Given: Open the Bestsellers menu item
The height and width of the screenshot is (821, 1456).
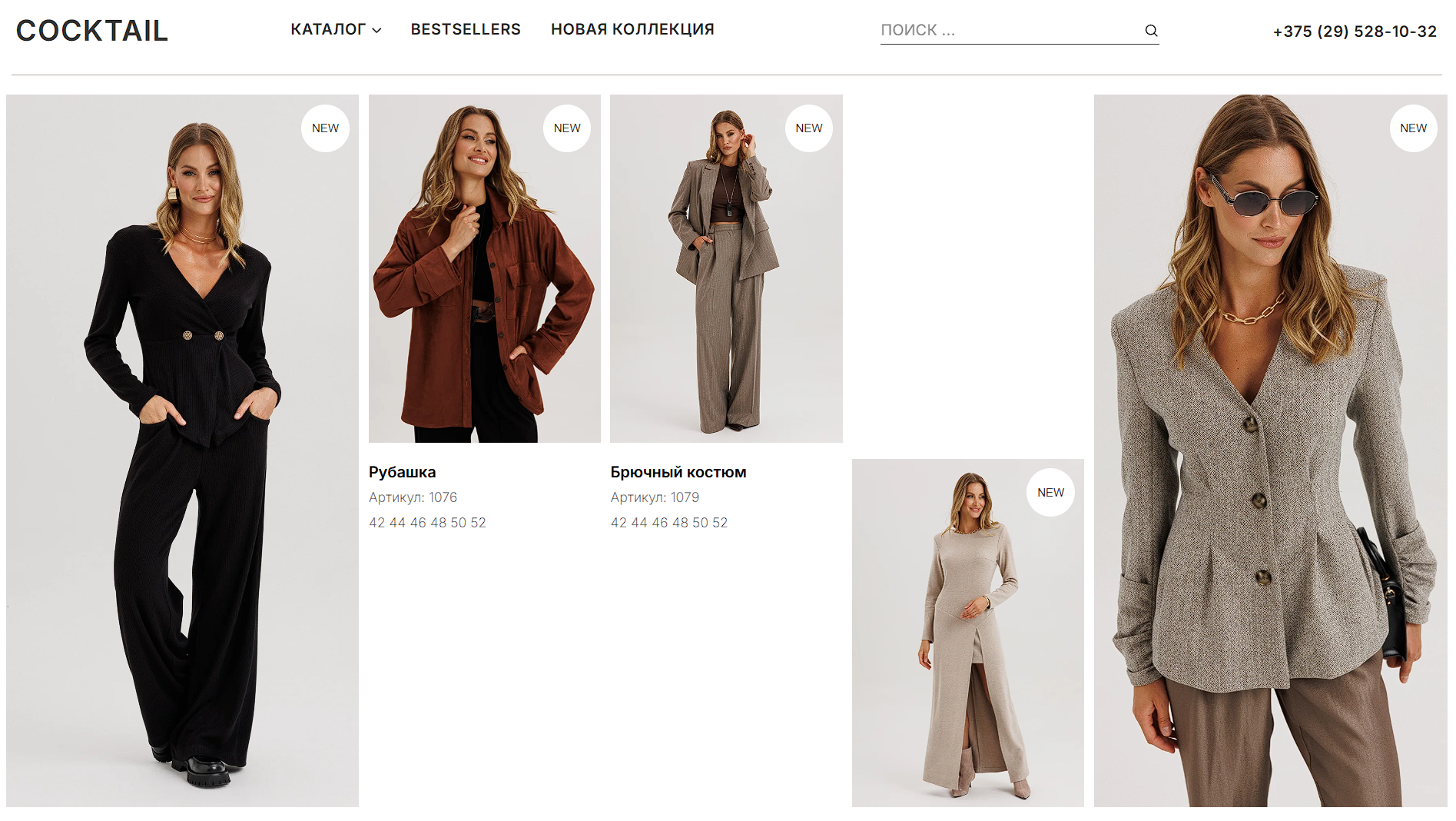Looking at the screenshot, I should coord(466,29).
